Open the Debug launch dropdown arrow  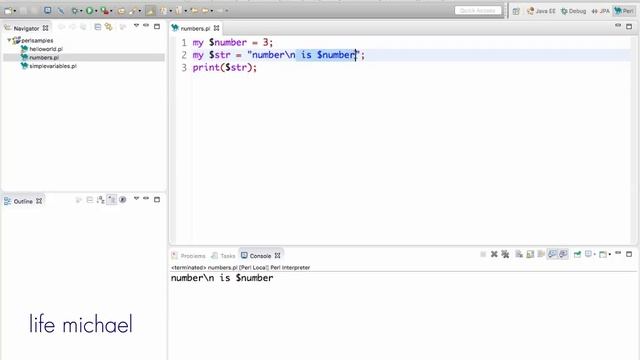pos(81,11)
